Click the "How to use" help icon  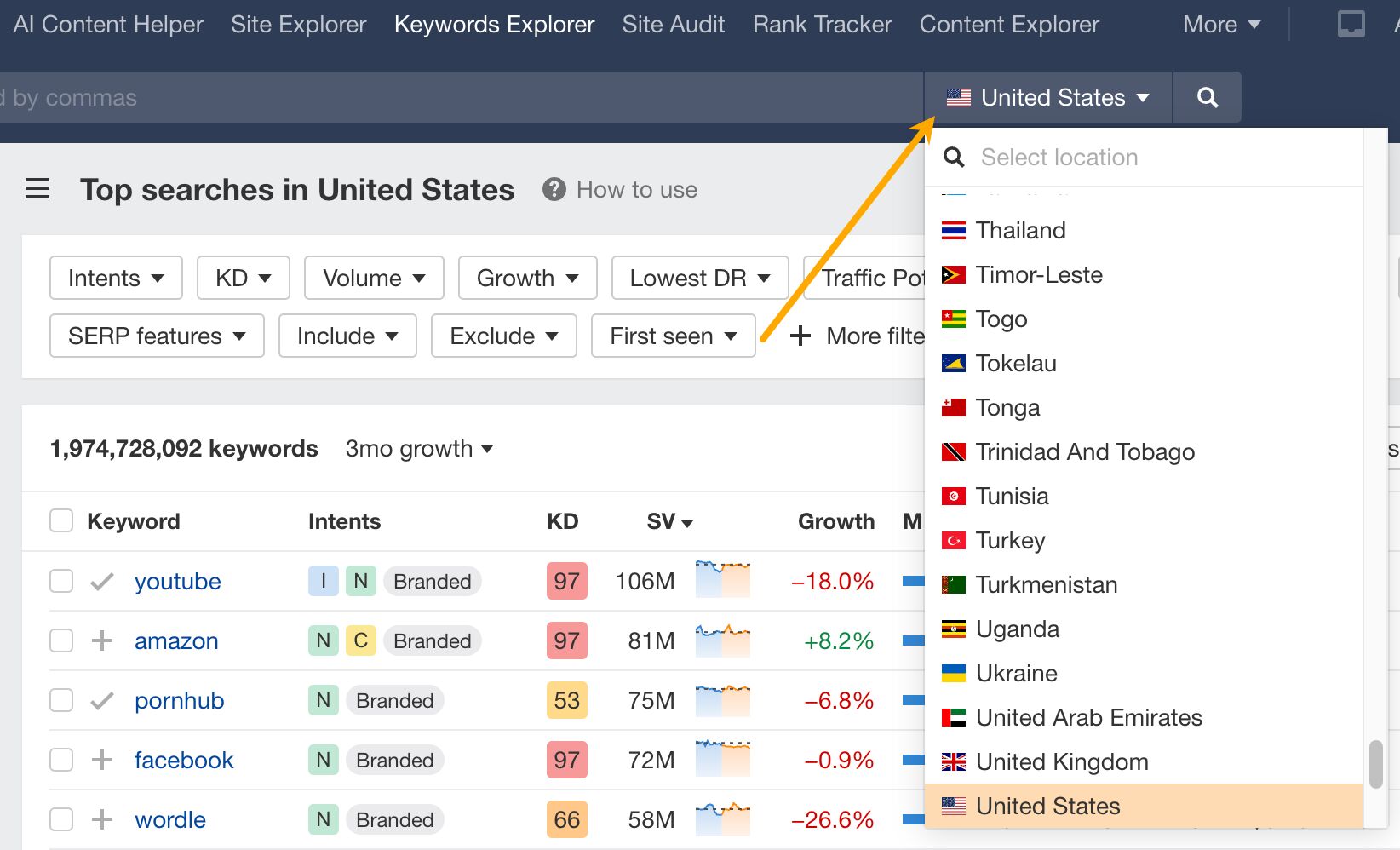point(555,189)
